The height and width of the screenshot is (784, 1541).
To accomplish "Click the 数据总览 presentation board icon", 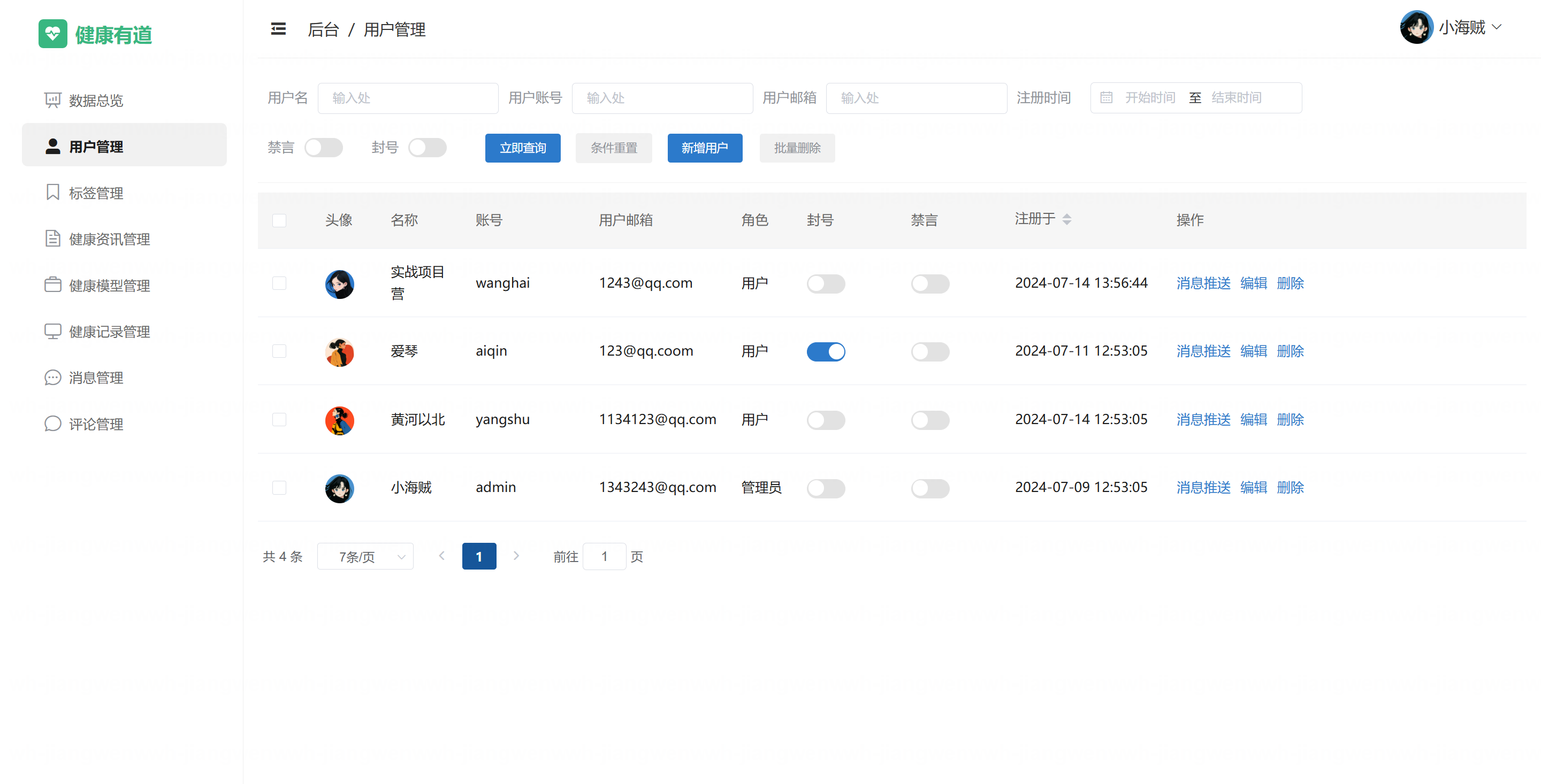I will tap(52, 100).
